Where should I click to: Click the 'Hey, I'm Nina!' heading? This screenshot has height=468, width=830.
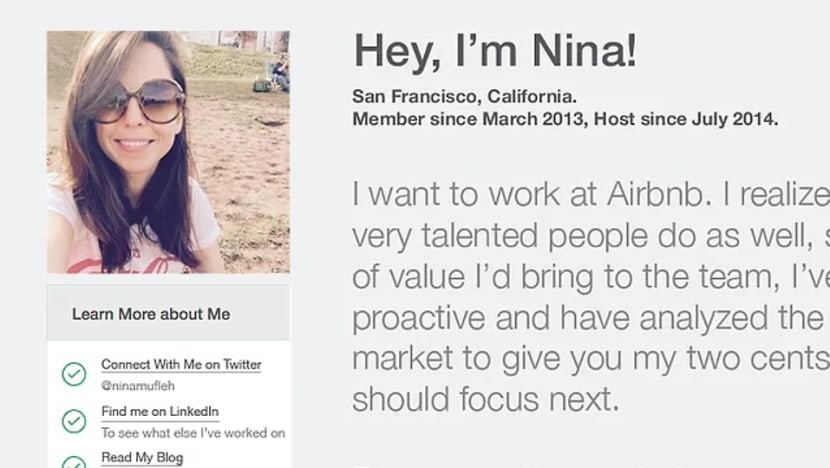tap(495, 51)
